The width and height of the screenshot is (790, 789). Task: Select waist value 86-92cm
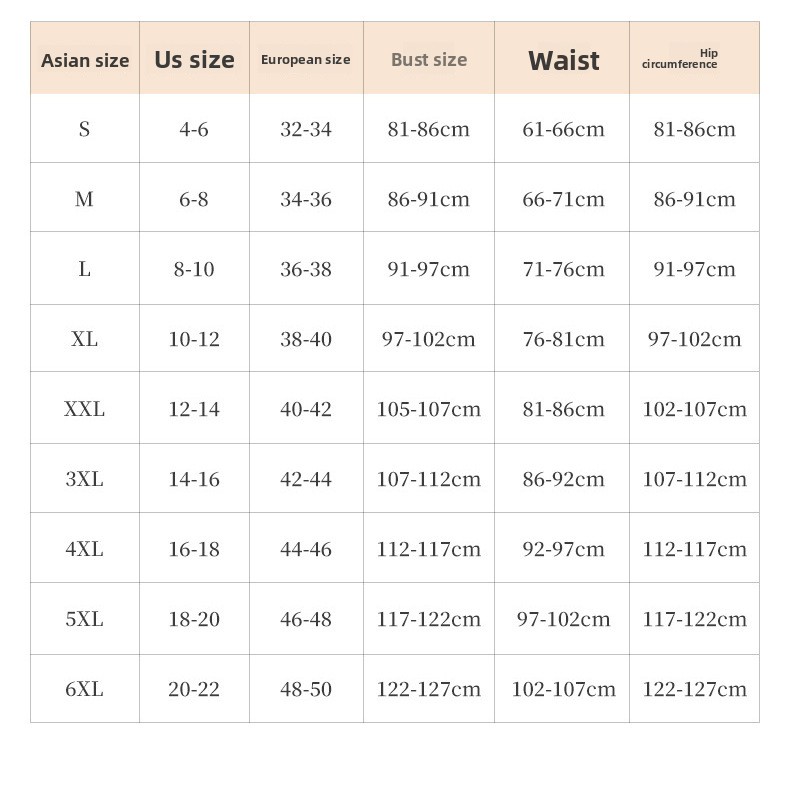(563, 479)
